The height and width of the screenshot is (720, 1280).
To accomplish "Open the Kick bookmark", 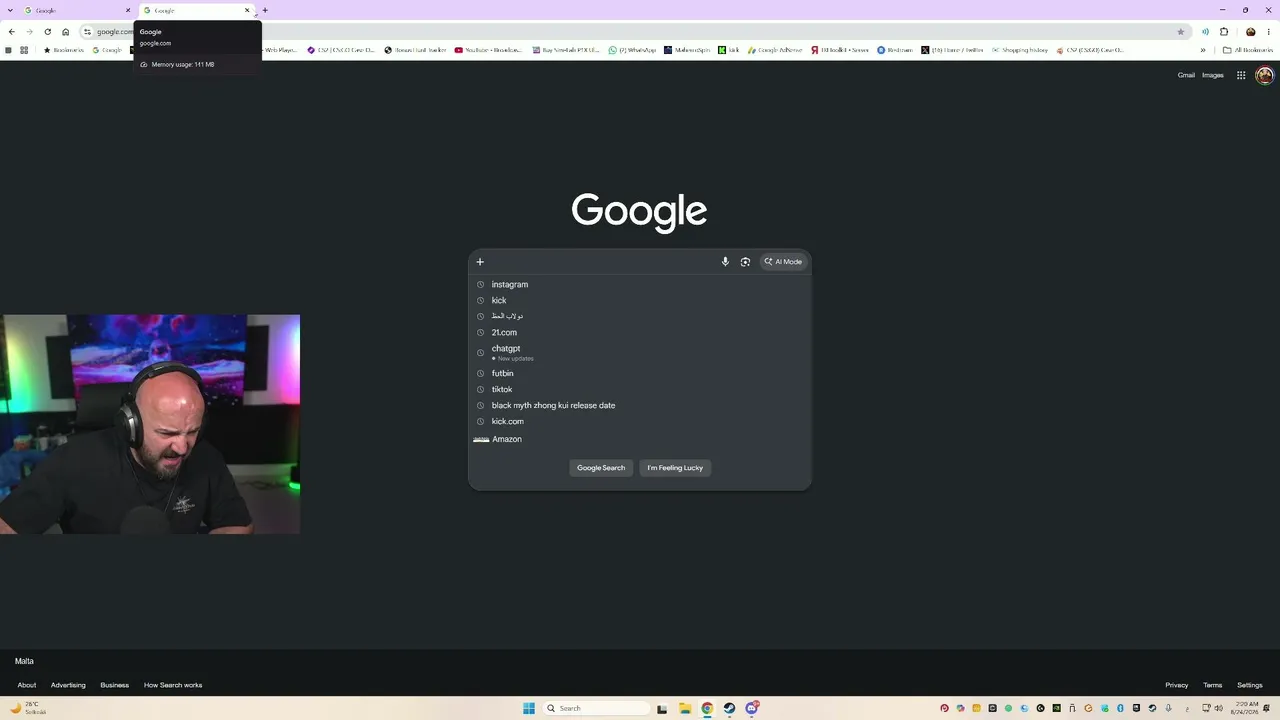I will [x=728, y=50].
